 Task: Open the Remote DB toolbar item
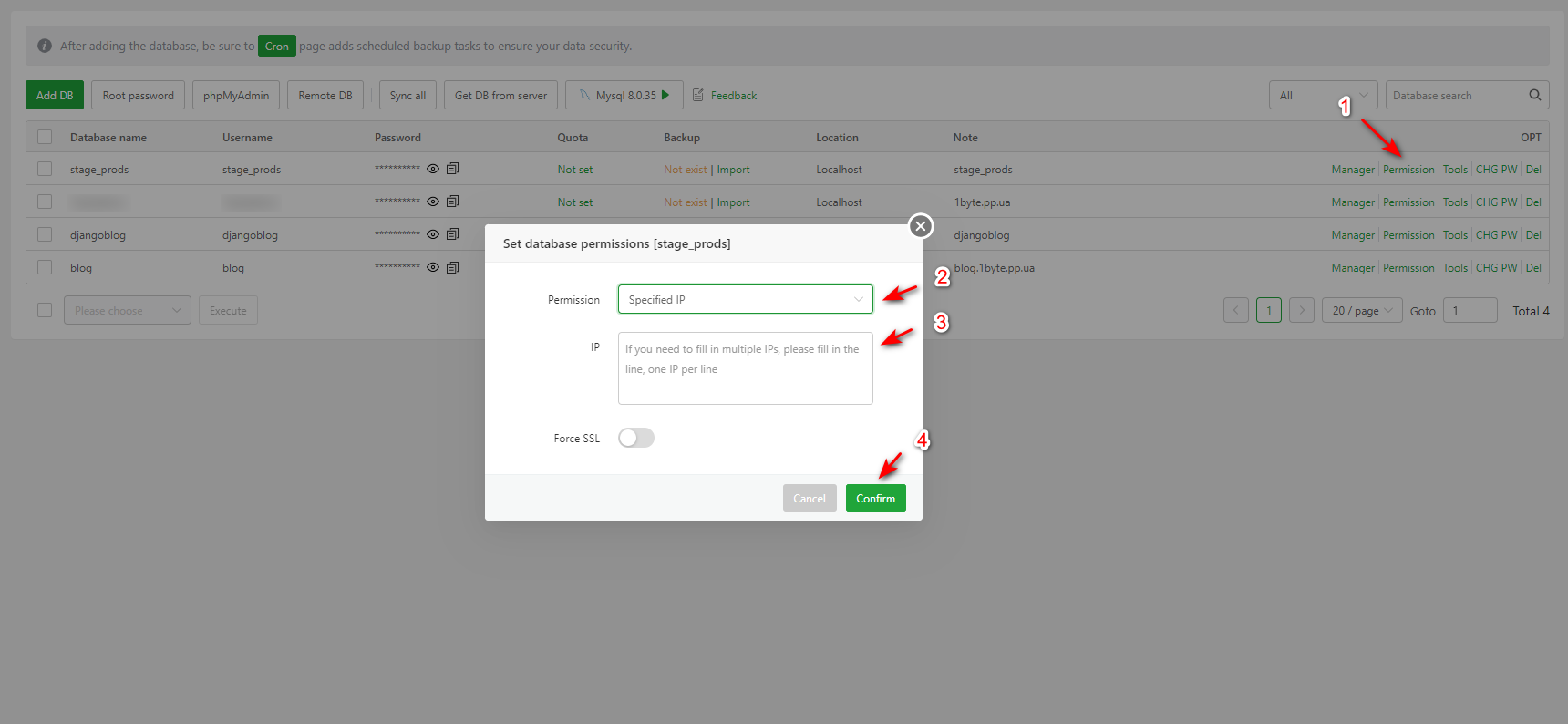click(x=325, y=95)
